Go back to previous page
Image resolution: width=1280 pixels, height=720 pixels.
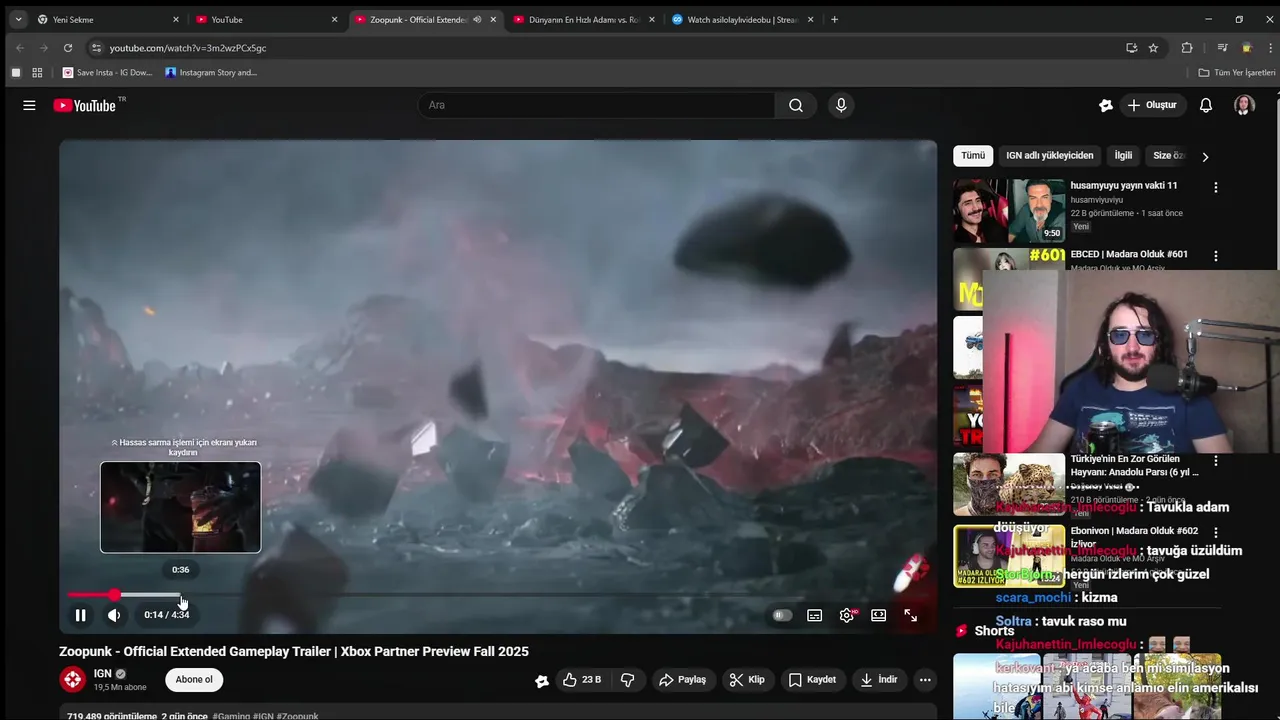pos(20,48)
